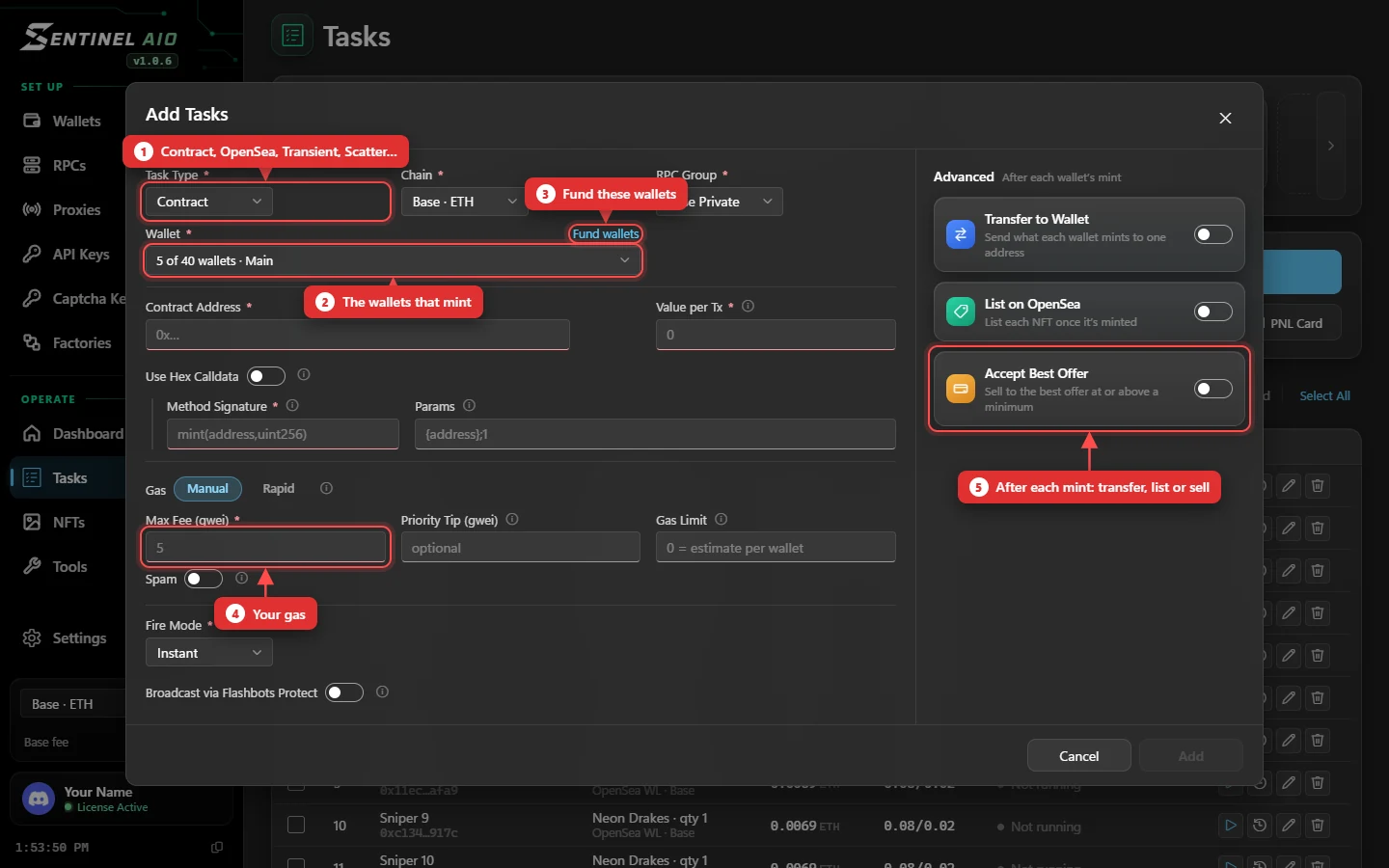Click the info icon beside Priority Tip
The image size is (1389, 868).
tap(512, 519)
